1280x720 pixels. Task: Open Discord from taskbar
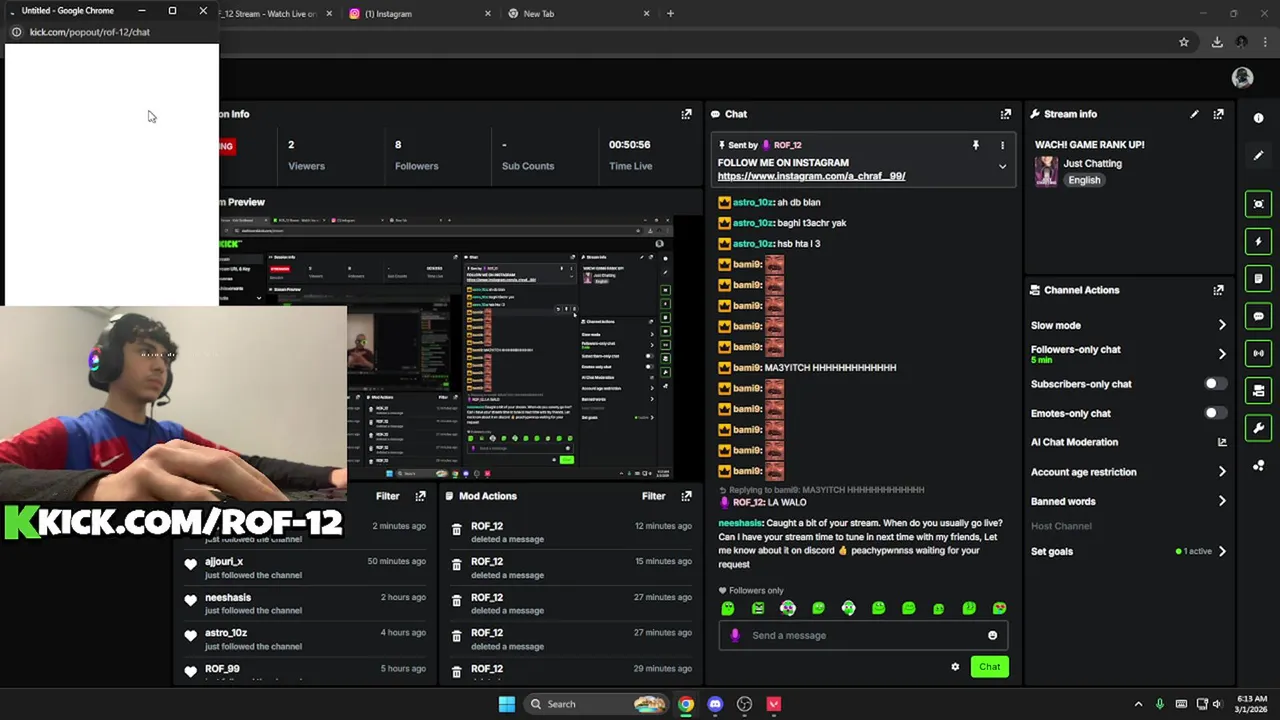coord(715,704)
